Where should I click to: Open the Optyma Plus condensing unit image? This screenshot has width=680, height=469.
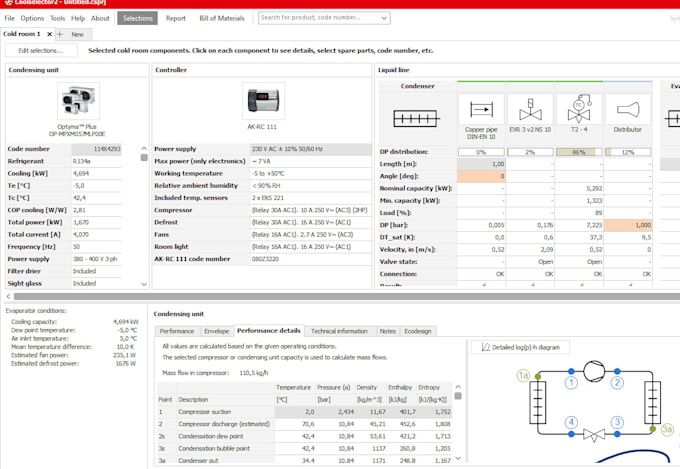(x=78, y=101)
